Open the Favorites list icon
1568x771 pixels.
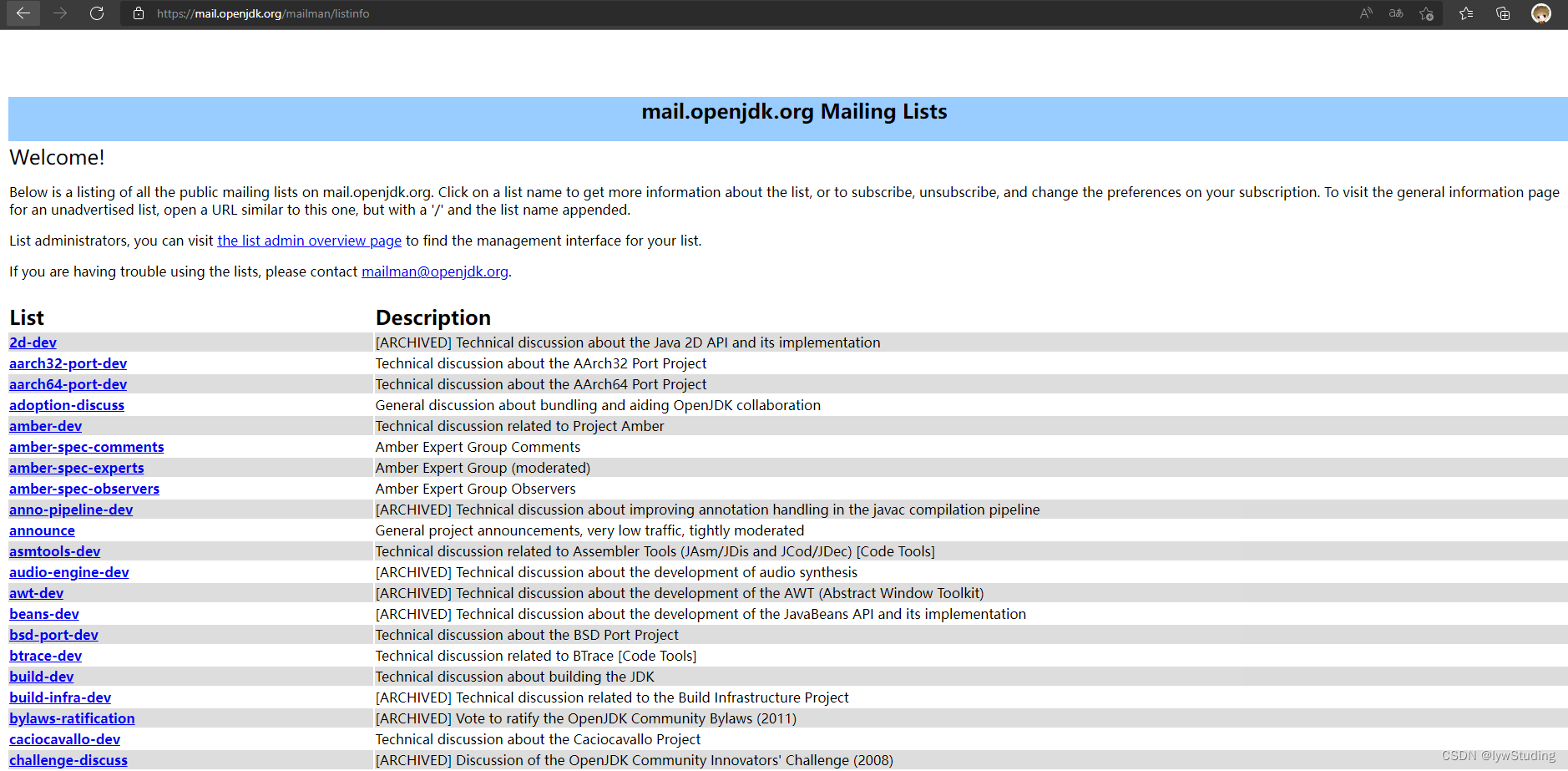[x=1466, y=13]
